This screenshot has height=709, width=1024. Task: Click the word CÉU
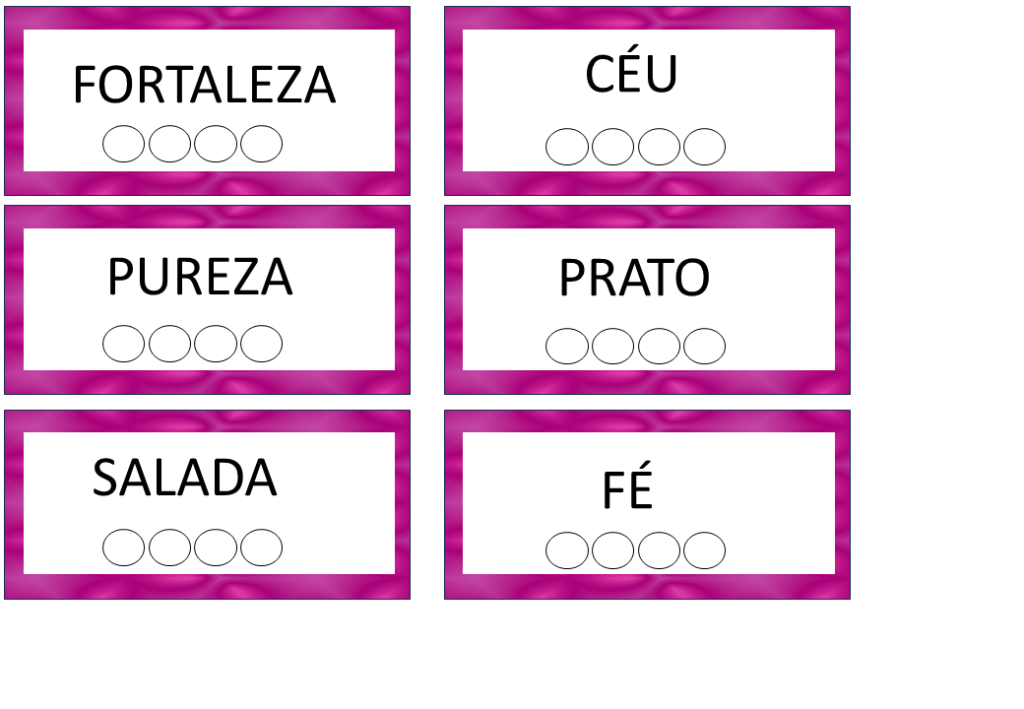631,75
